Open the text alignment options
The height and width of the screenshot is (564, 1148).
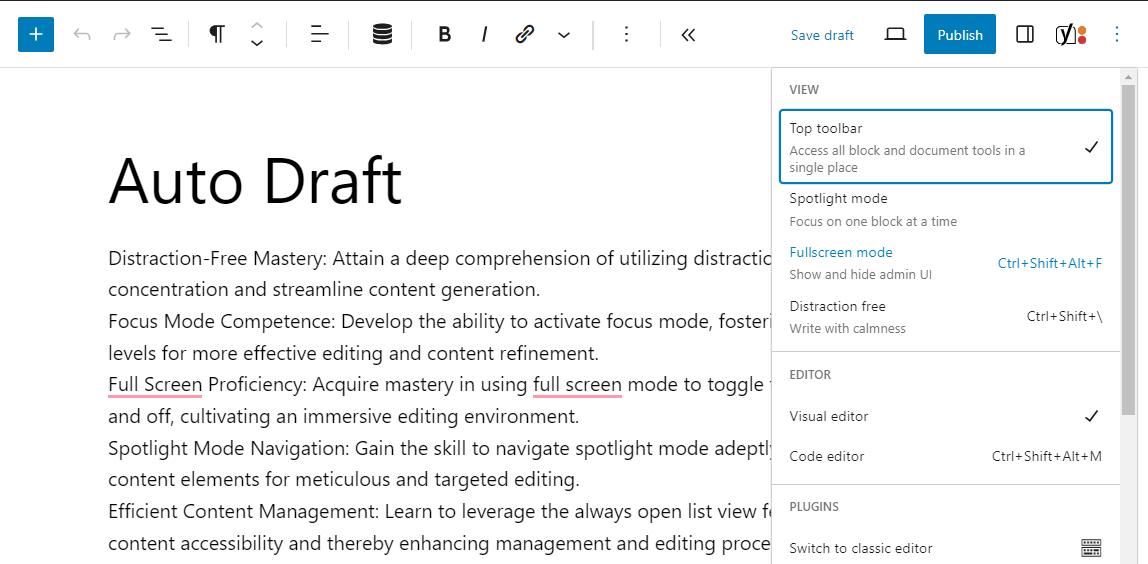[x=319, y=35]
